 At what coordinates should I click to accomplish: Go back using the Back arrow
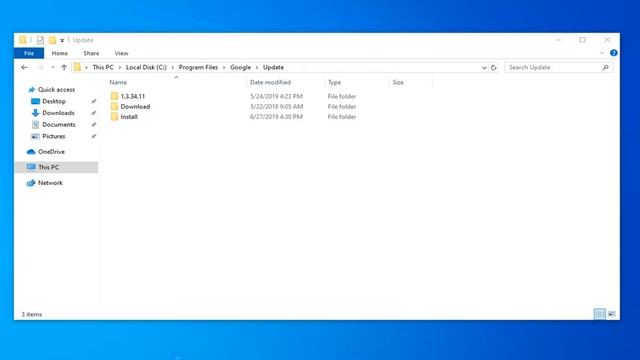coord(24,67)
